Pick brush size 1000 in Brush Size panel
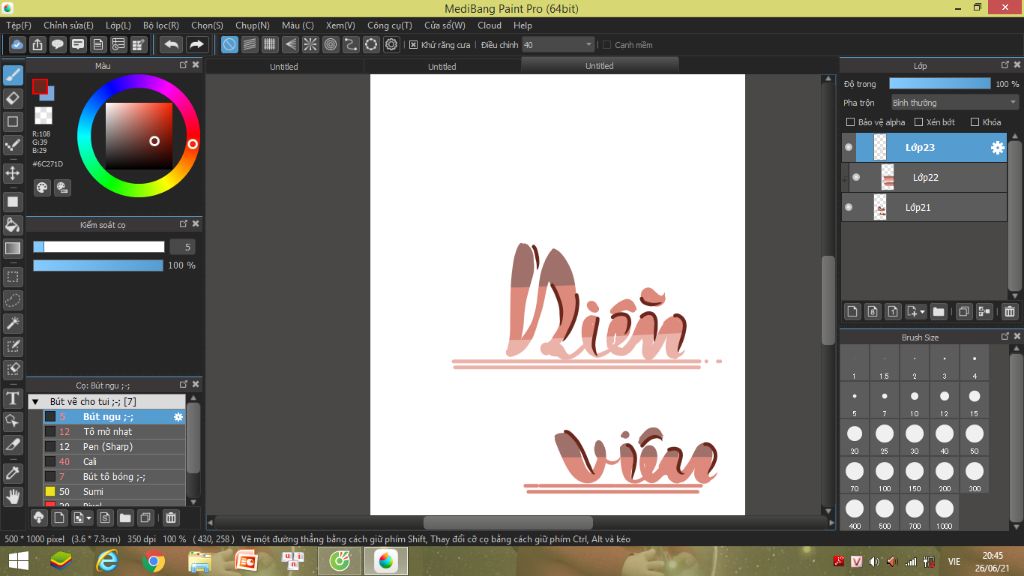Image resolution: width=1024 pixels, height=576 pixels. [944, 513]
